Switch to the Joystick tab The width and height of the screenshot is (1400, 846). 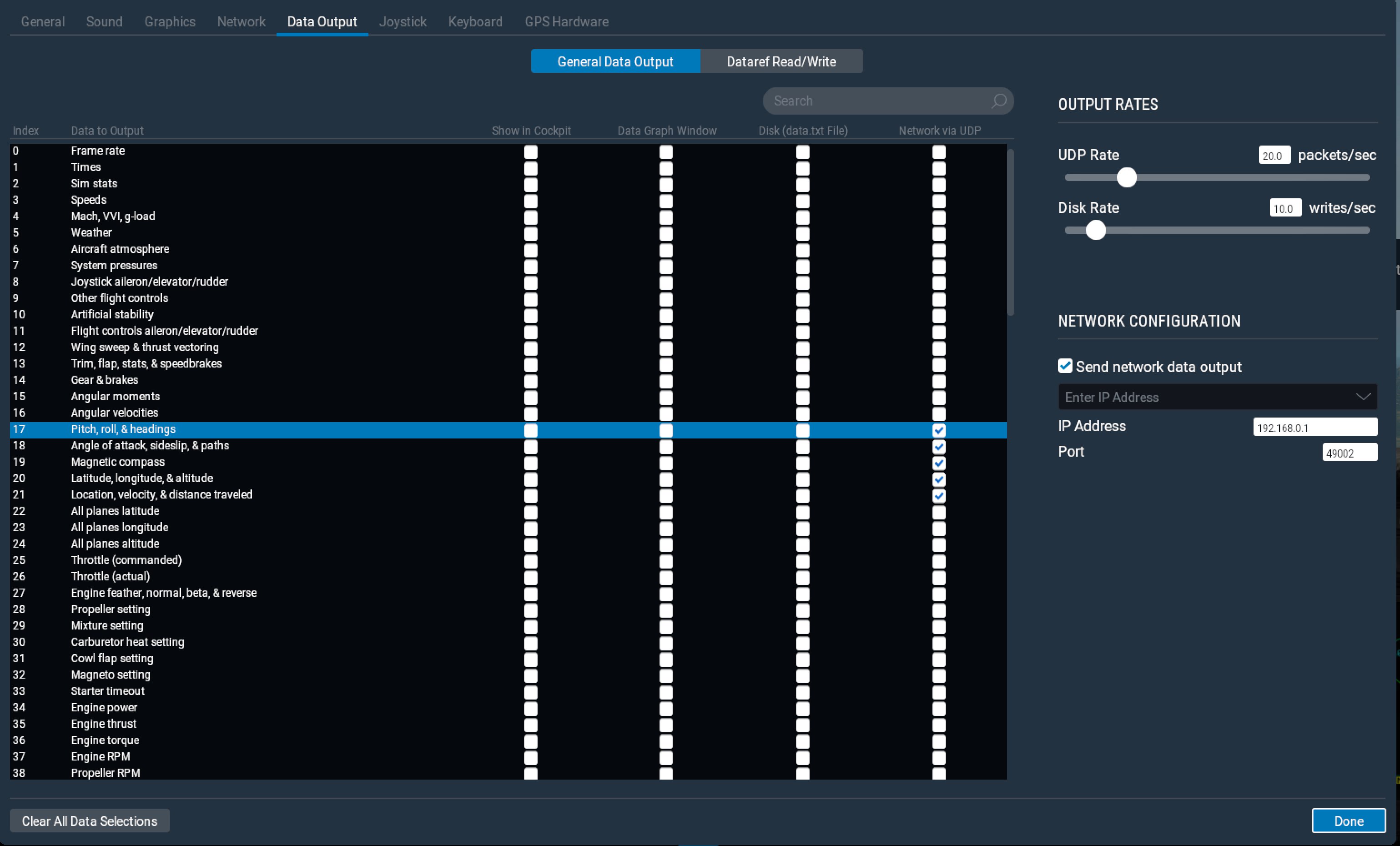[x=402, y=21]
